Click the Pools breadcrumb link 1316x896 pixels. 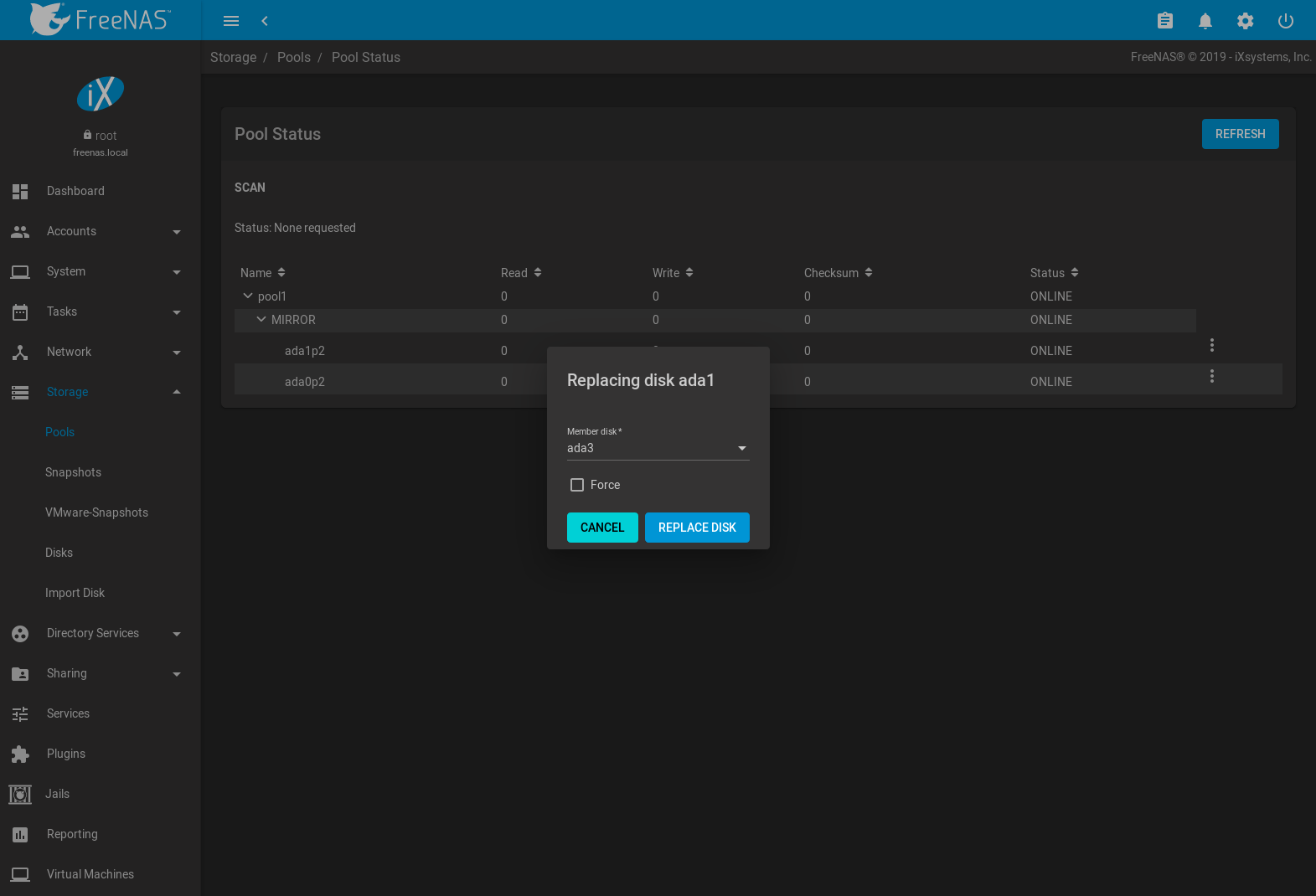(x=293, y=57)
